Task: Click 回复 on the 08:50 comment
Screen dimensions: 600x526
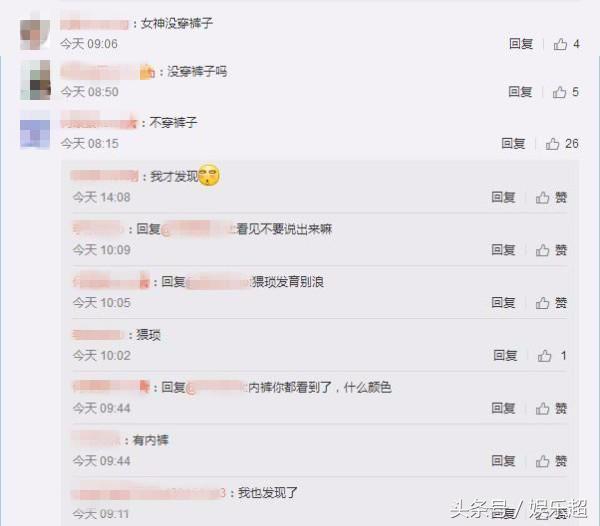Action: [520, 92]
